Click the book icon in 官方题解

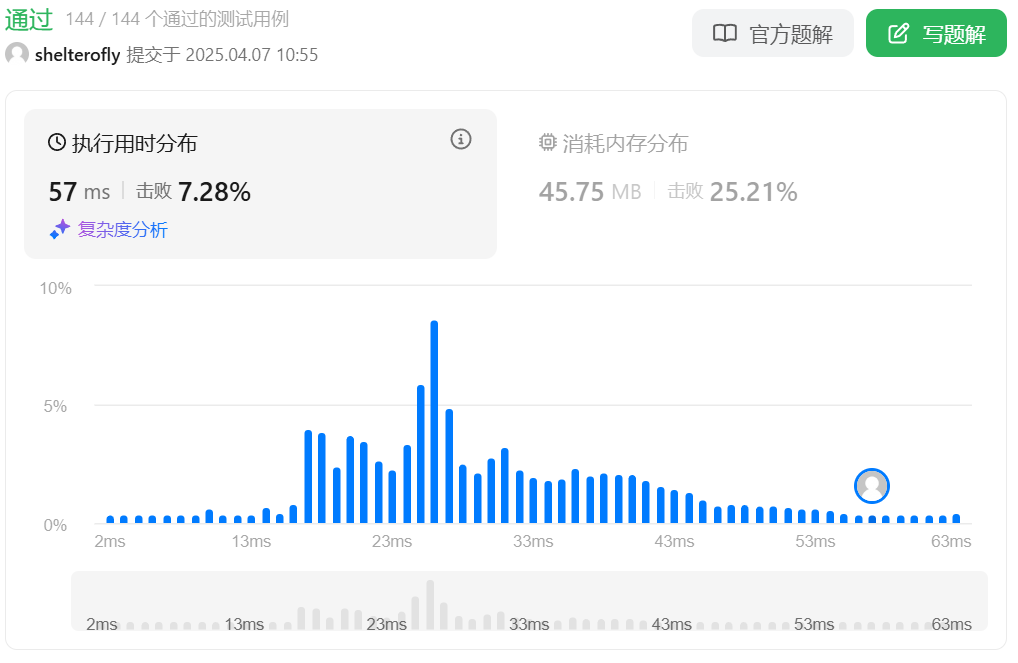pos(725,34)
